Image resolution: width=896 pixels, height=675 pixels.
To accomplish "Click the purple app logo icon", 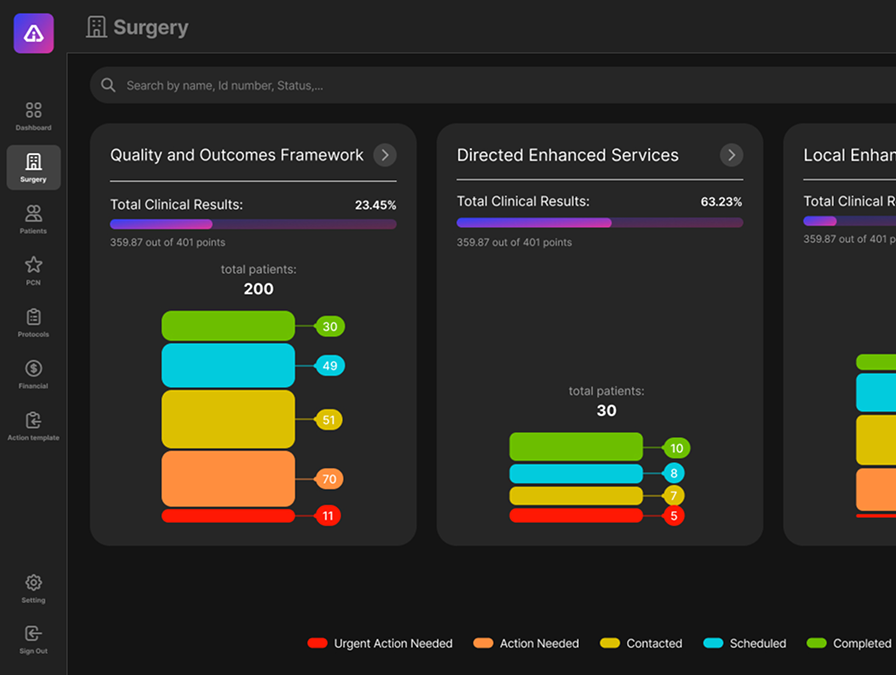I will pos(33,33).
